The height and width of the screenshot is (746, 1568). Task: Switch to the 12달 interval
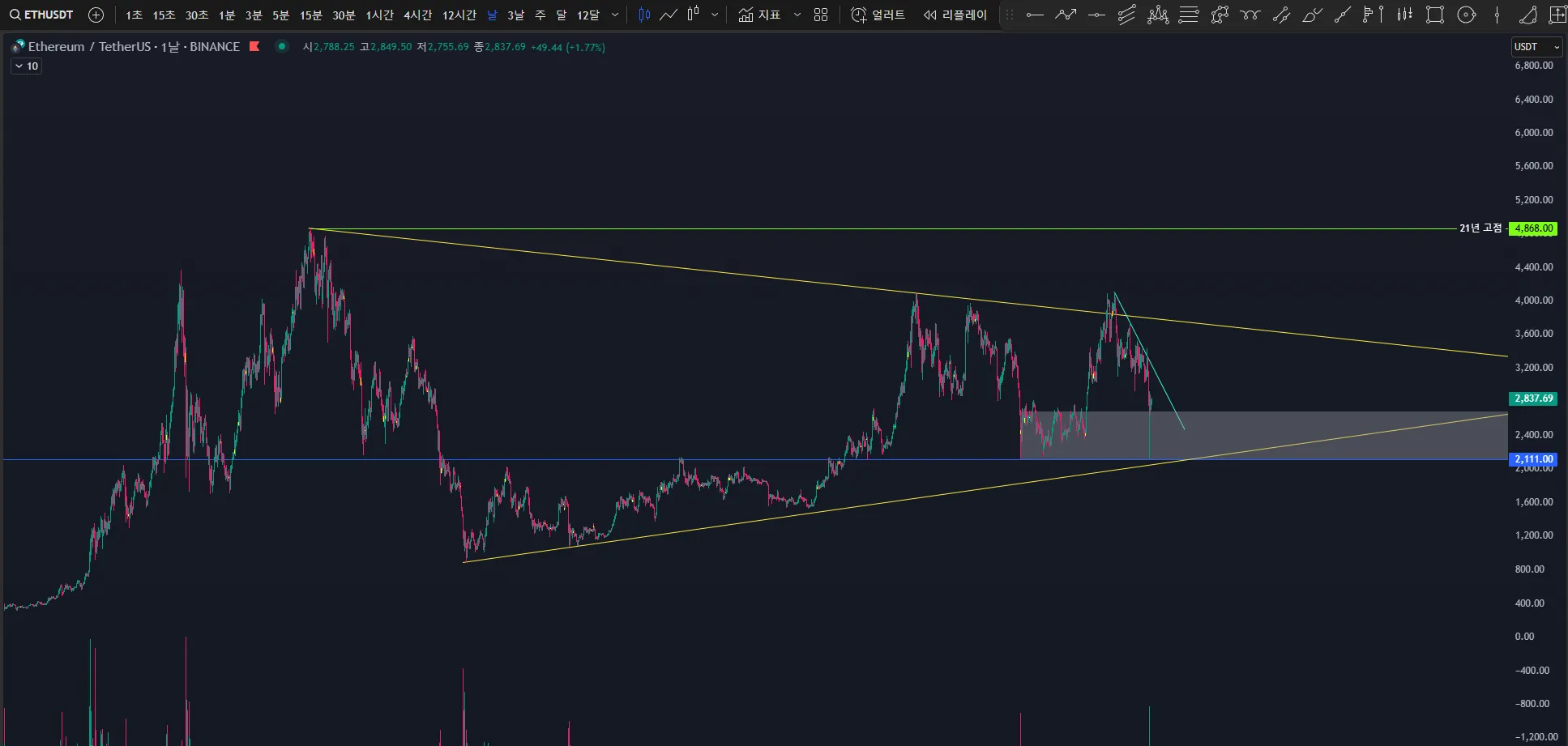(x=588, y=15)
